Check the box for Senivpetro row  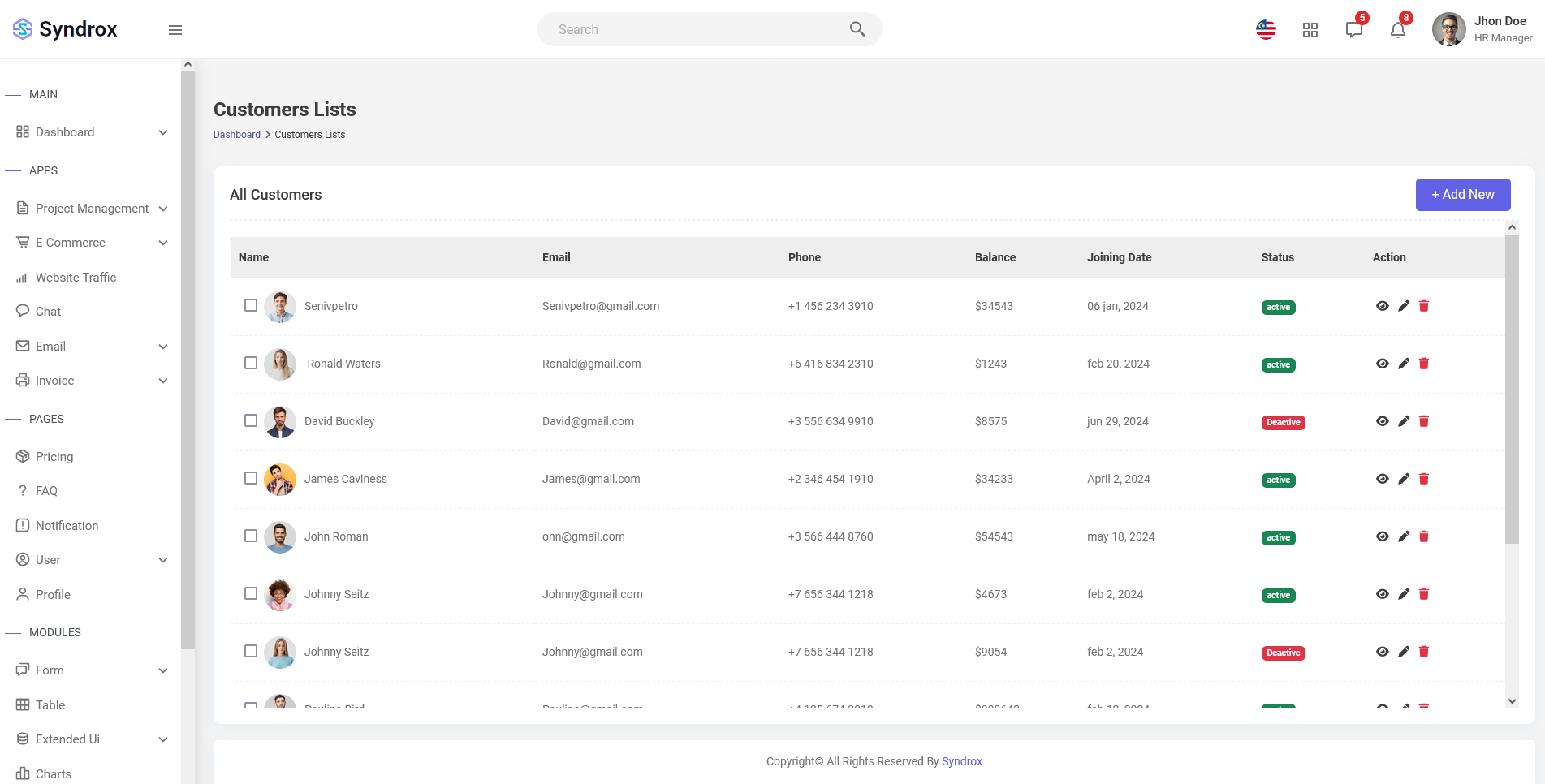click(x=251, y=305)
